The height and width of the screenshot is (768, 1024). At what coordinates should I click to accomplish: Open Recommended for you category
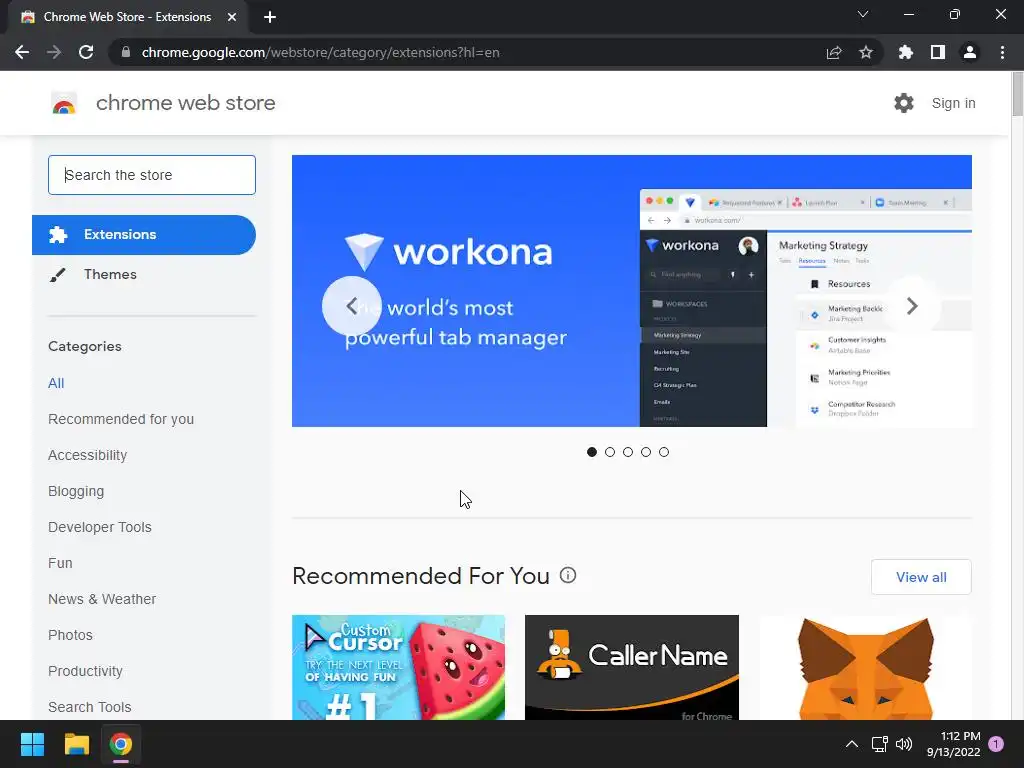click(x=121, y=419)
